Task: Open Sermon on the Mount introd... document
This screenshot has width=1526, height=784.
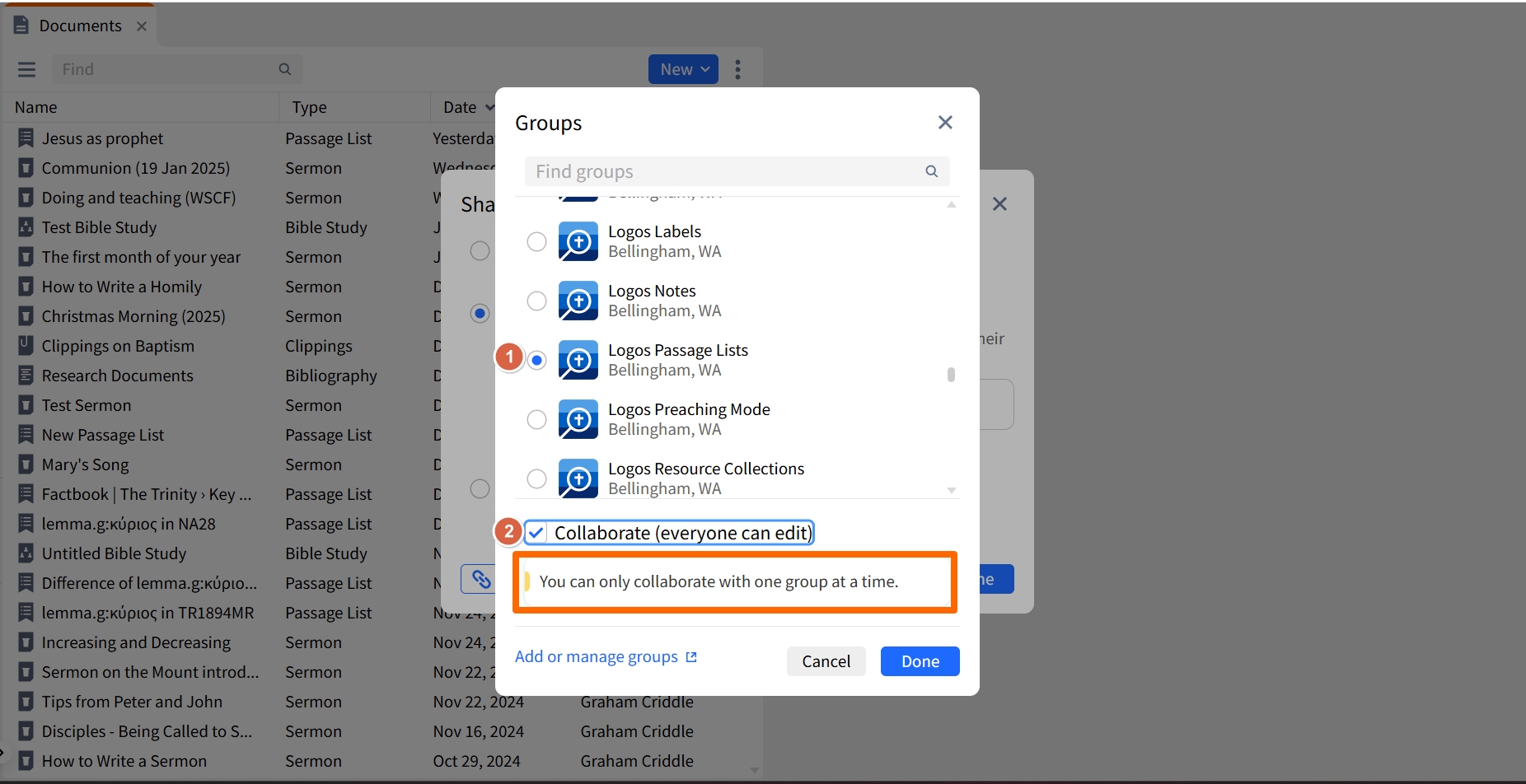Action: click(x=150, y=672)
